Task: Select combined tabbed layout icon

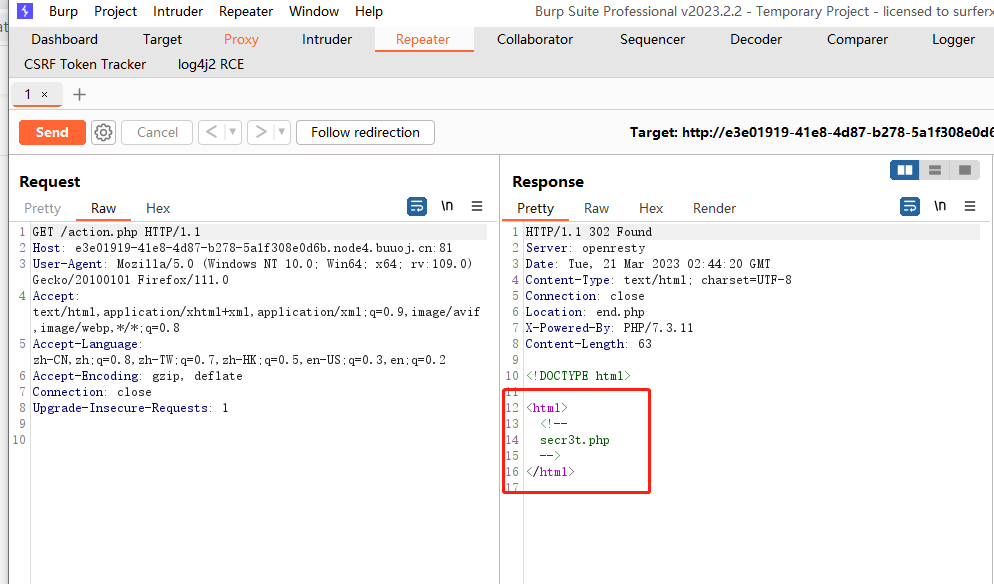Action: tap(965, 170)
